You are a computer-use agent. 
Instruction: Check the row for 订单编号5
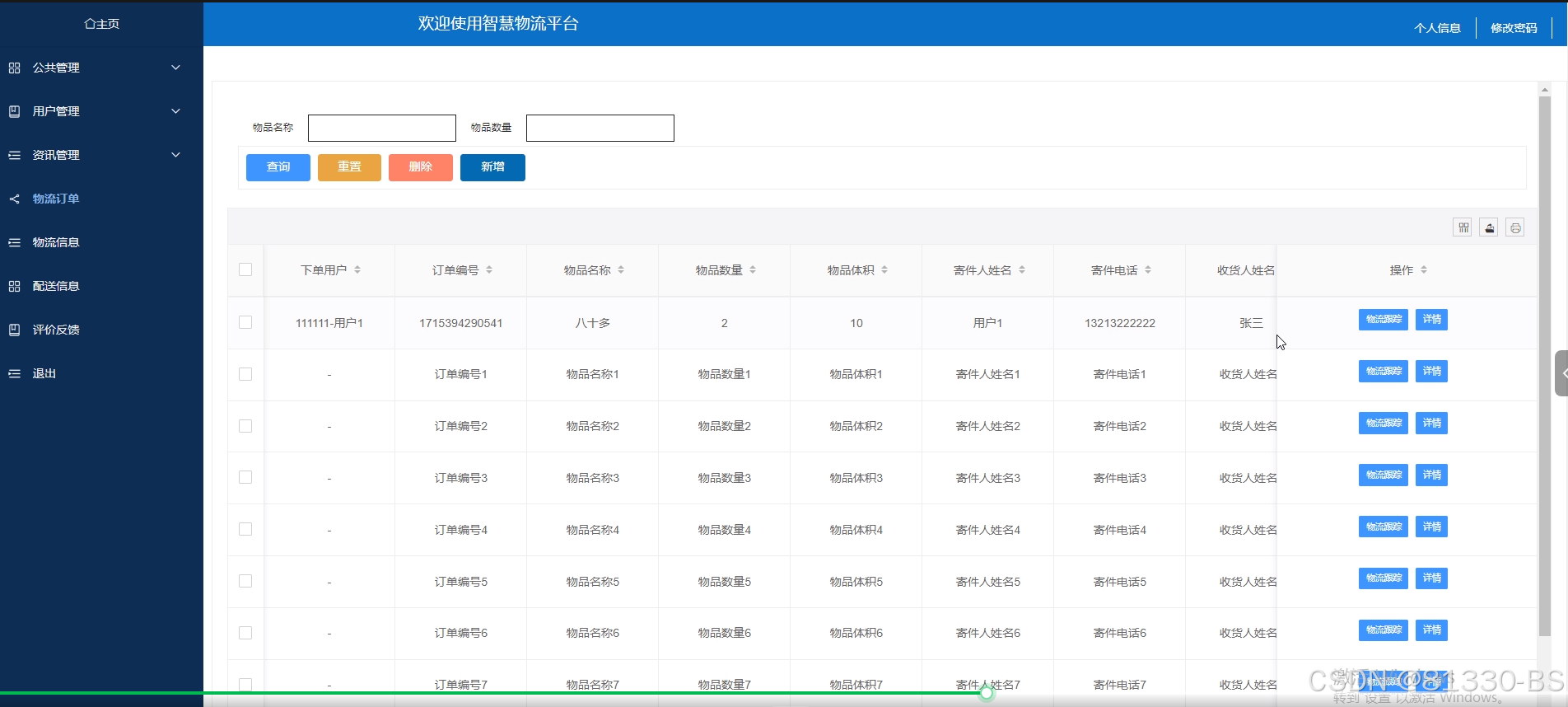tap(245, 581)
